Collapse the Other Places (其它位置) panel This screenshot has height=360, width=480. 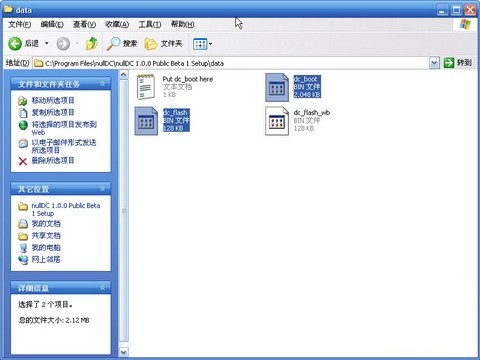click(102, 189)
